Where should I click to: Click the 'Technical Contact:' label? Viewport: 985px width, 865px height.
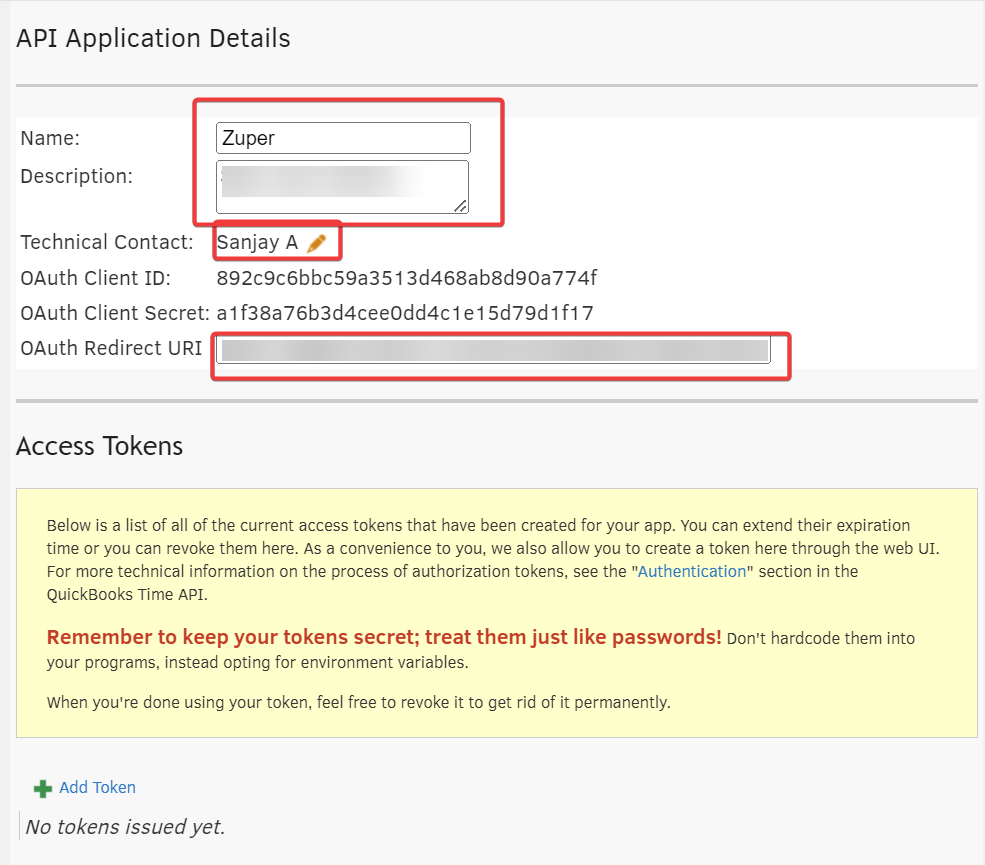(106, 243)
